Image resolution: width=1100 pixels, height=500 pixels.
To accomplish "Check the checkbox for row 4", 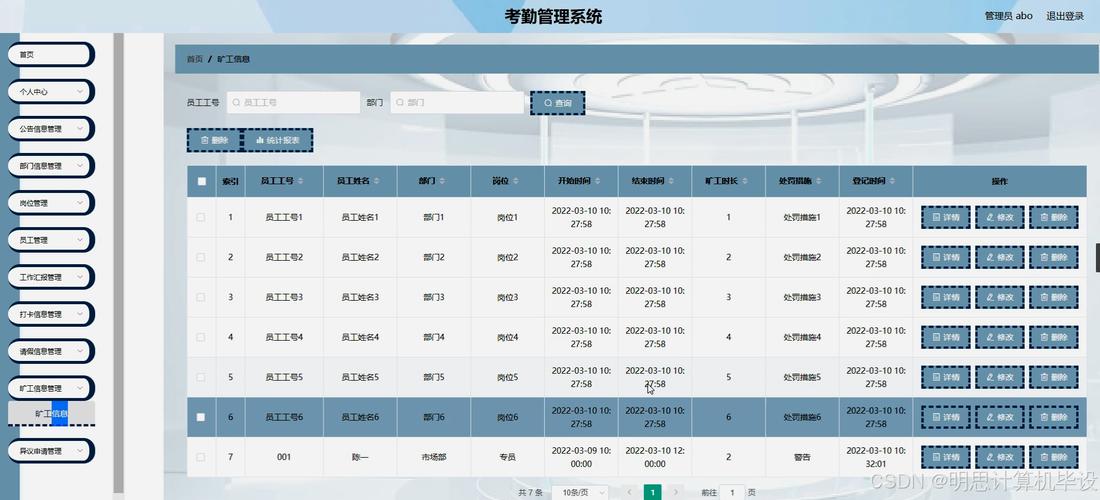I will [x=201, y=337].
